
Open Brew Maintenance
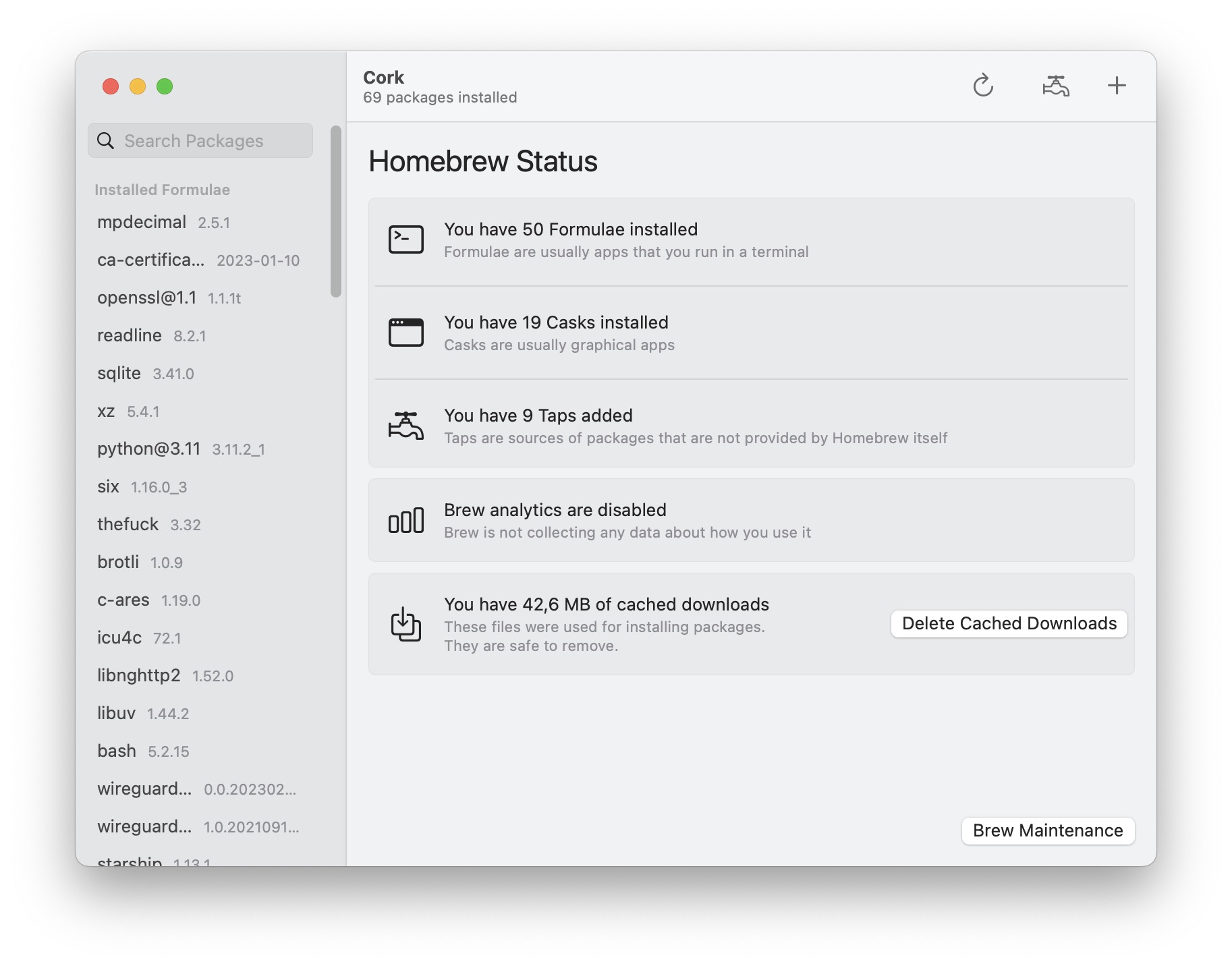coord(1048,830)
